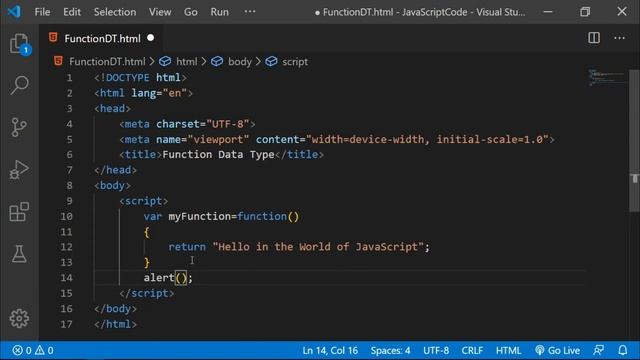Open the Edit menu

click(x=72, y=12)
